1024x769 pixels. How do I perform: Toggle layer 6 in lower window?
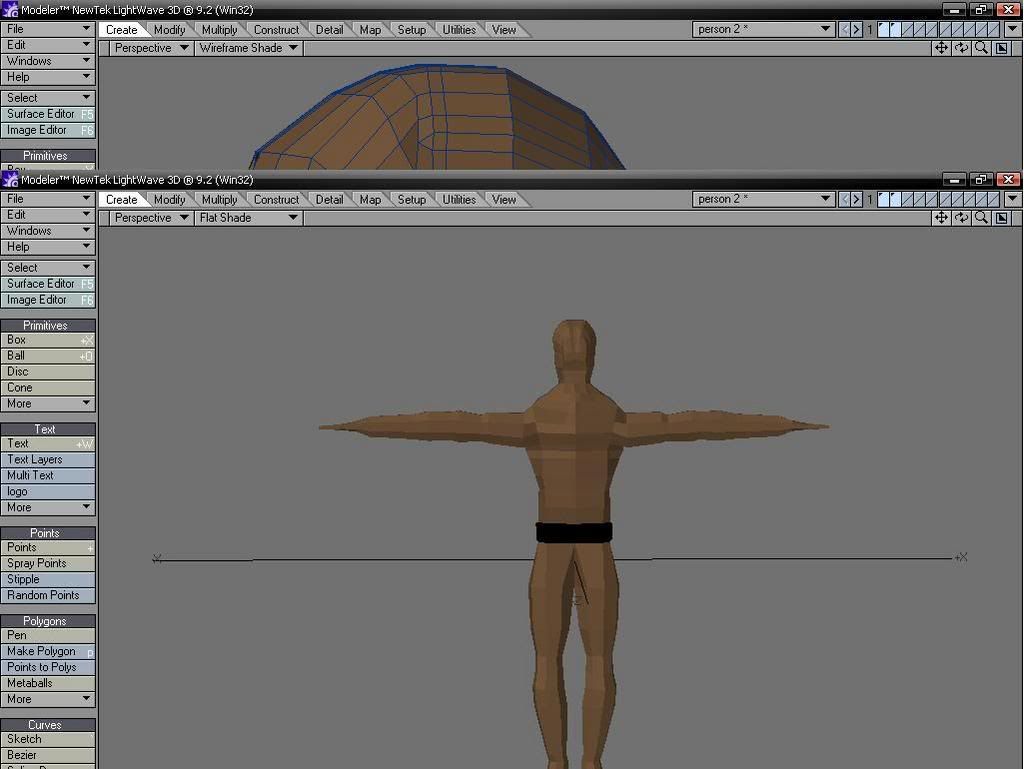tap(944, 199)
